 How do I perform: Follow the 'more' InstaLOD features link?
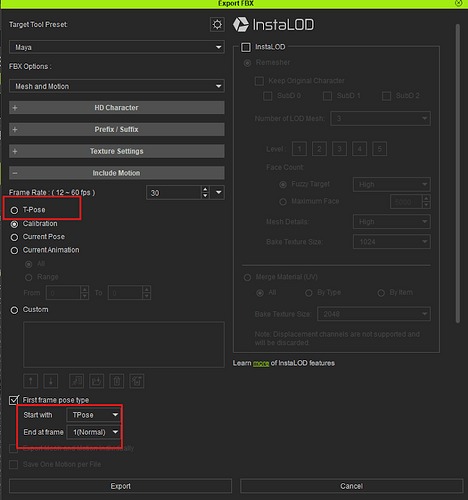pyautogui.click(x=261, y=363)
